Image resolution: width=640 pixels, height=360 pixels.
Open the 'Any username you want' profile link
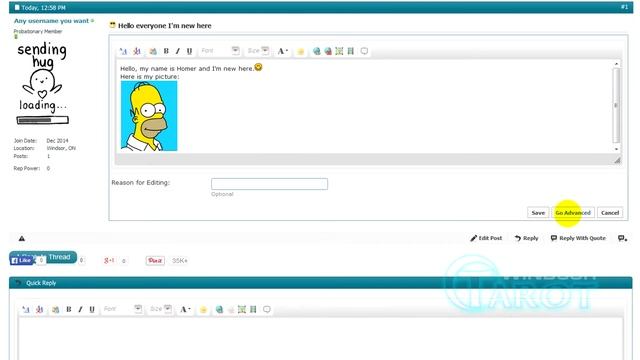coord(51,20)
